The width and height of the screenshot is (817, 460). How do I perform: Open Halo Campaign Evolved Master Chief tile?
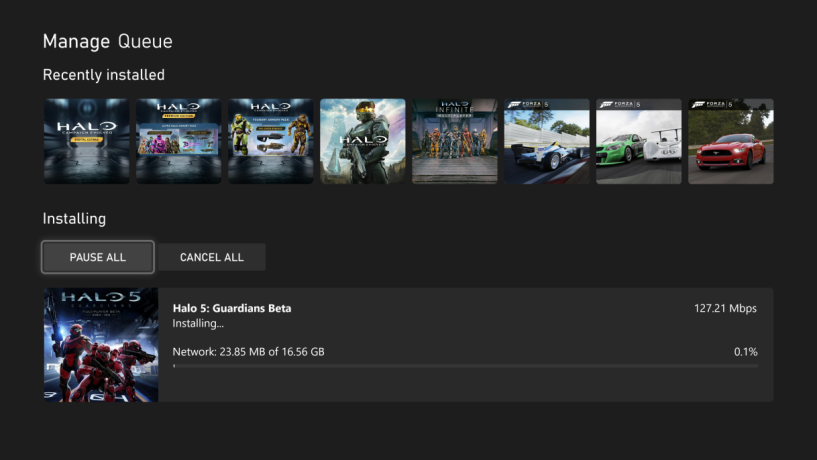(363, 141)
